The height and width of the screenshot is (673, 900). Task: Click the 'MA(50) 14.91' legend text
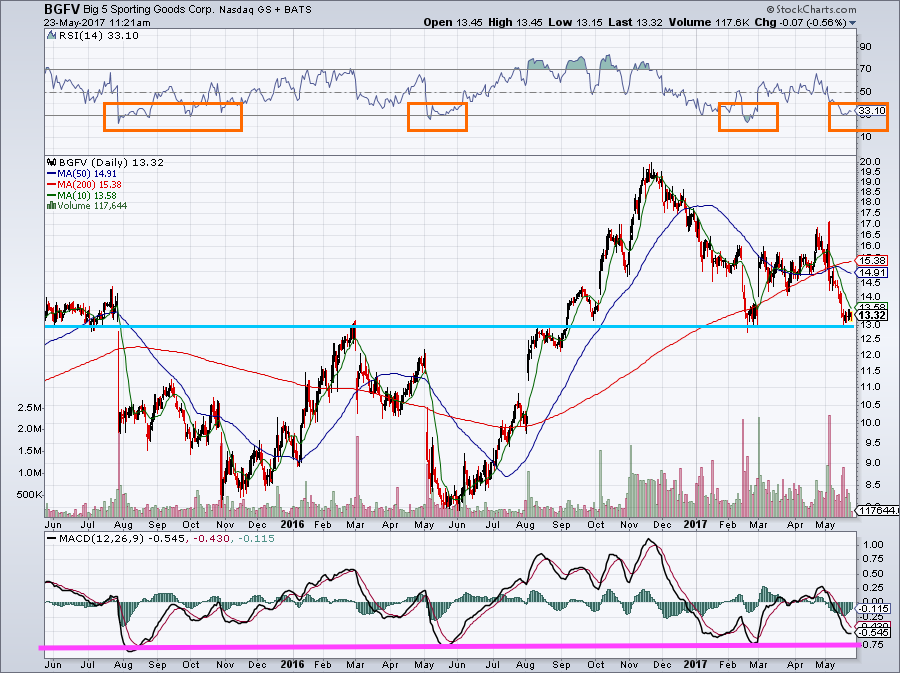point(87,173)
